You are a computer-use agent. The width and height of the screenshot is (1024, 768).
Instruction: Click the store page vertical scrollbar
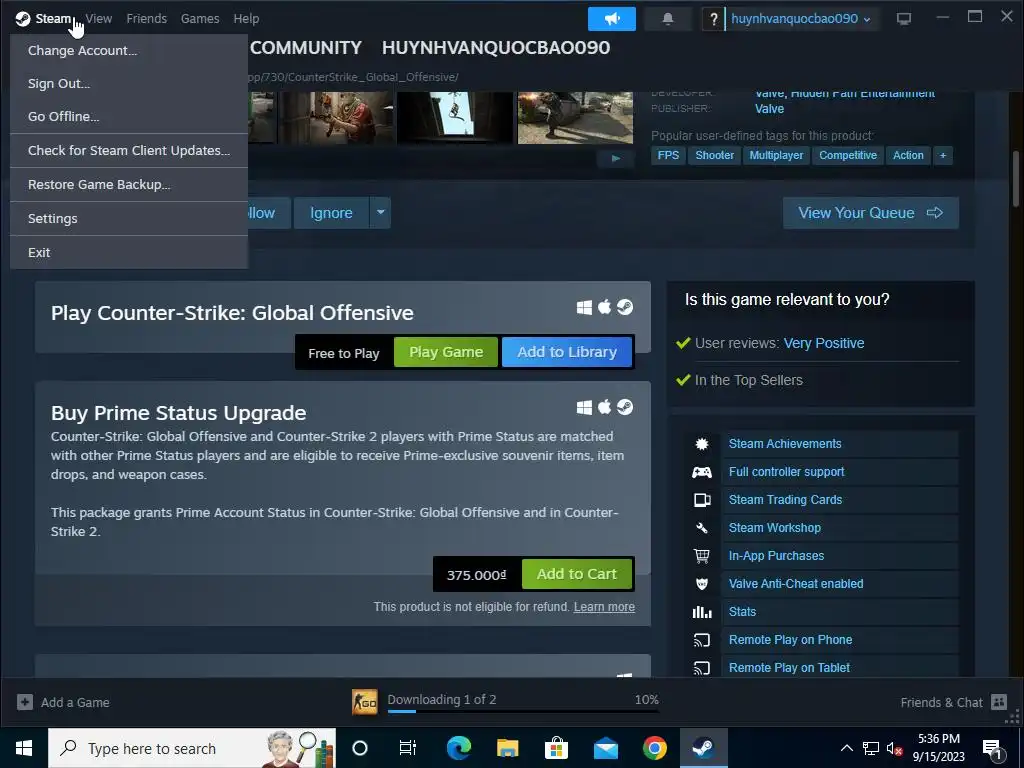click(x=1016, y=180)
